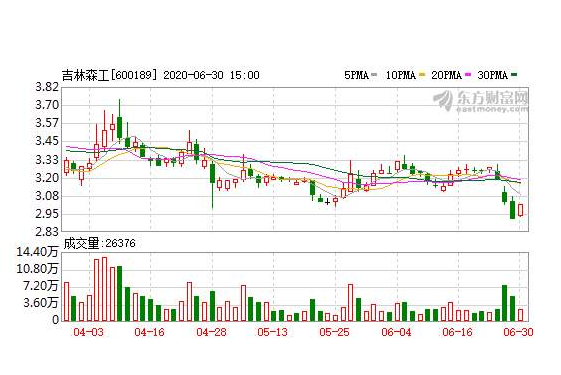The height and width of the screenshot is (375, 561).
Task: Click the 06-30 date label
Action: (518, 332)
